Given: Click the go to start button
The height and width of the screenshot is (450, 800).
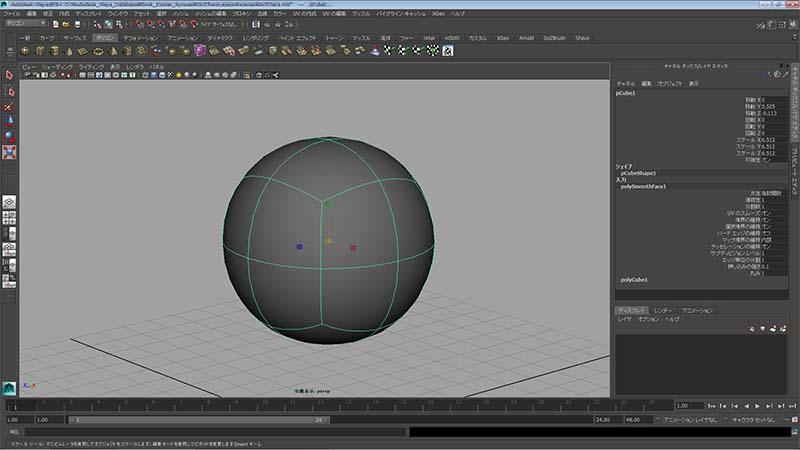Looking at the screenshot, I should click(711, 406).
